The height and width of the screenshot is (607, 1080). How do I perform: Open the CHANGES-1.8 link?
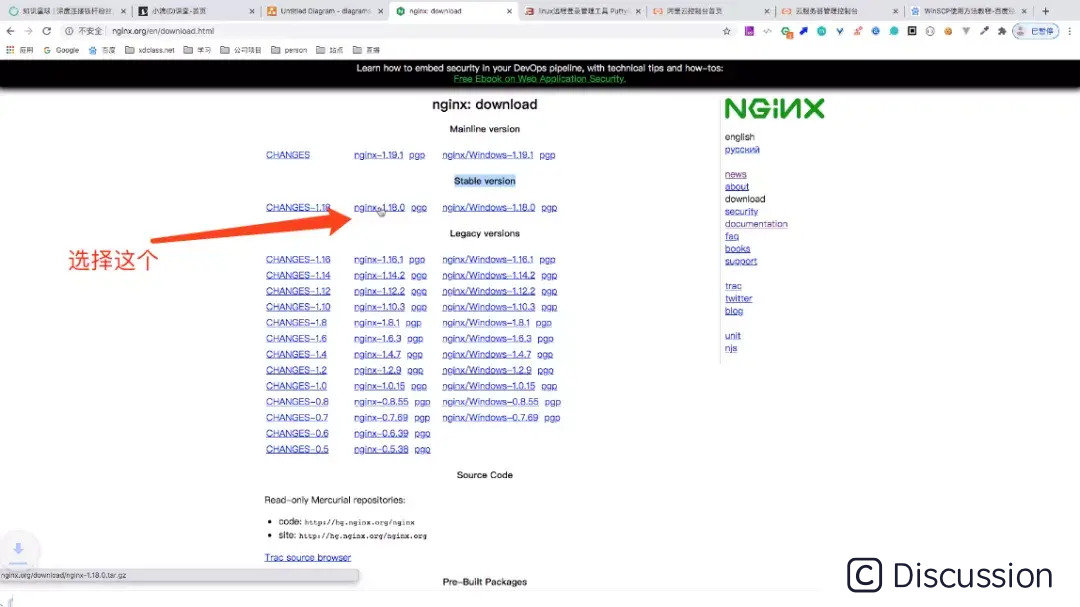(x=296, y=322)
